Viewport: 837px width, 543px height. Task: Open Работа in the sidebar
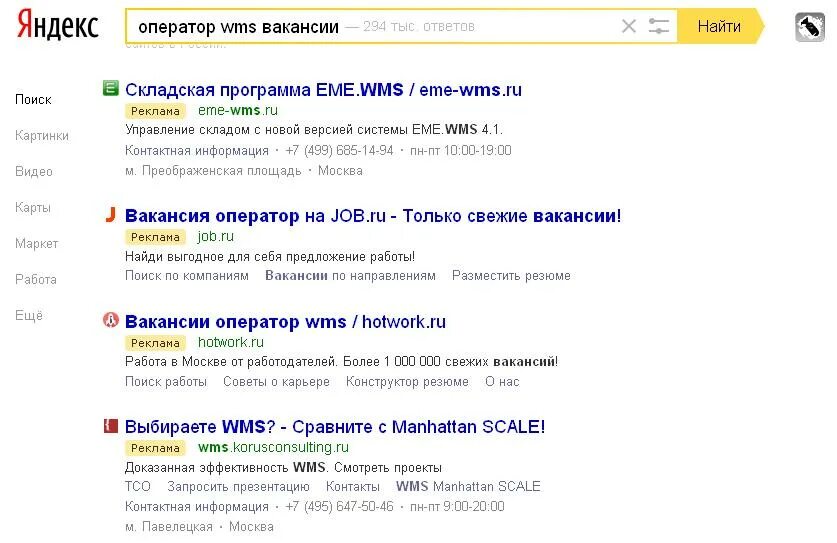click(x=36, y=279)
